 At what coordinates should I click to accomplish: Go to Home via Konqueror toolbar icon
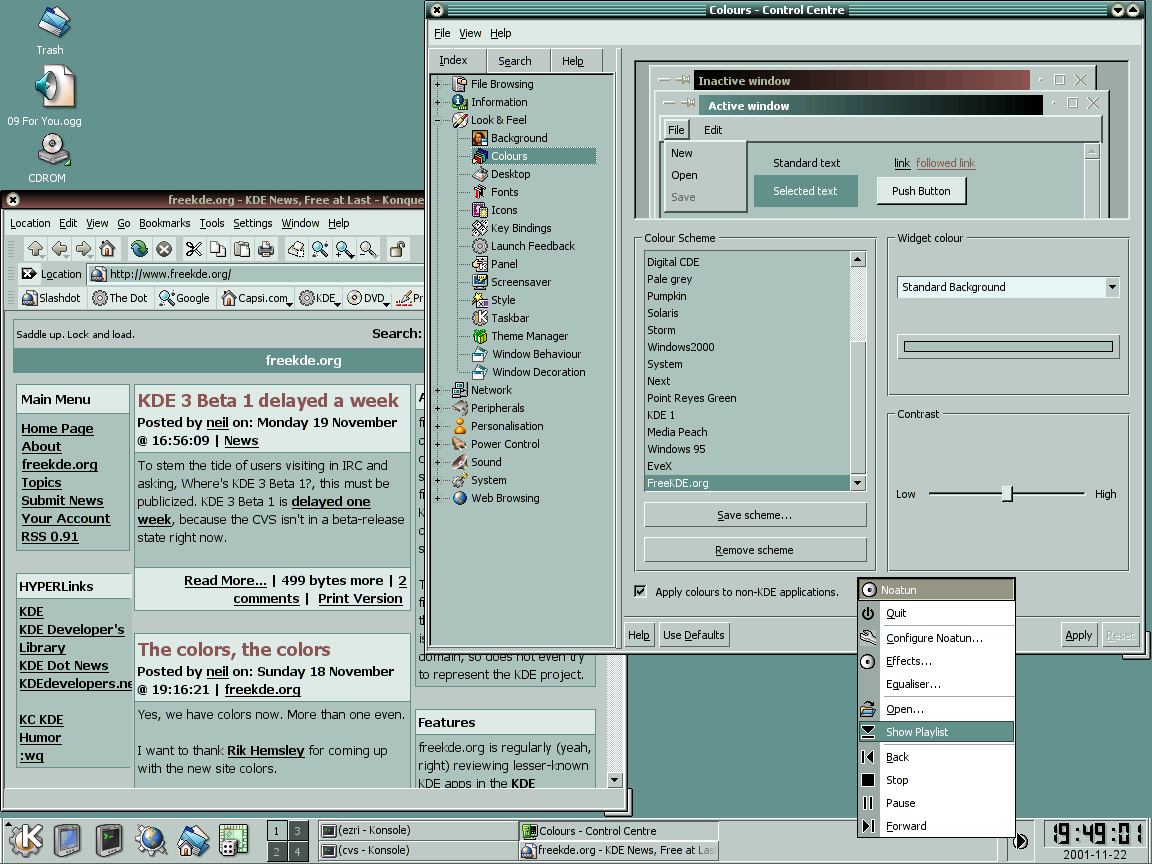[107, 249]
